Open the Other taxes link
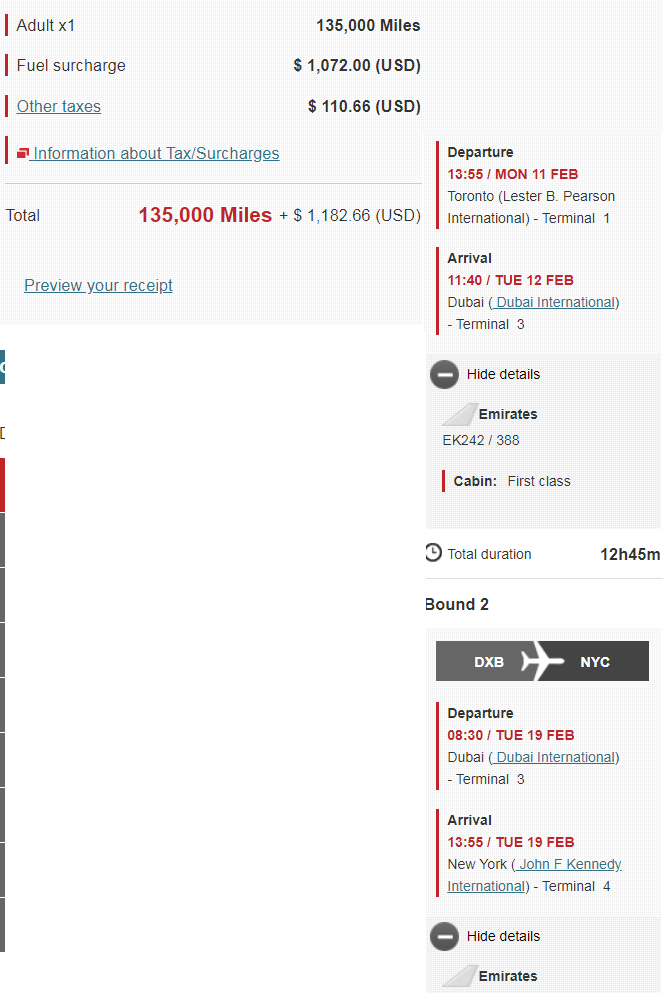Screen dimensions: 663x993 pyautogui.click(x=58, y=106)
